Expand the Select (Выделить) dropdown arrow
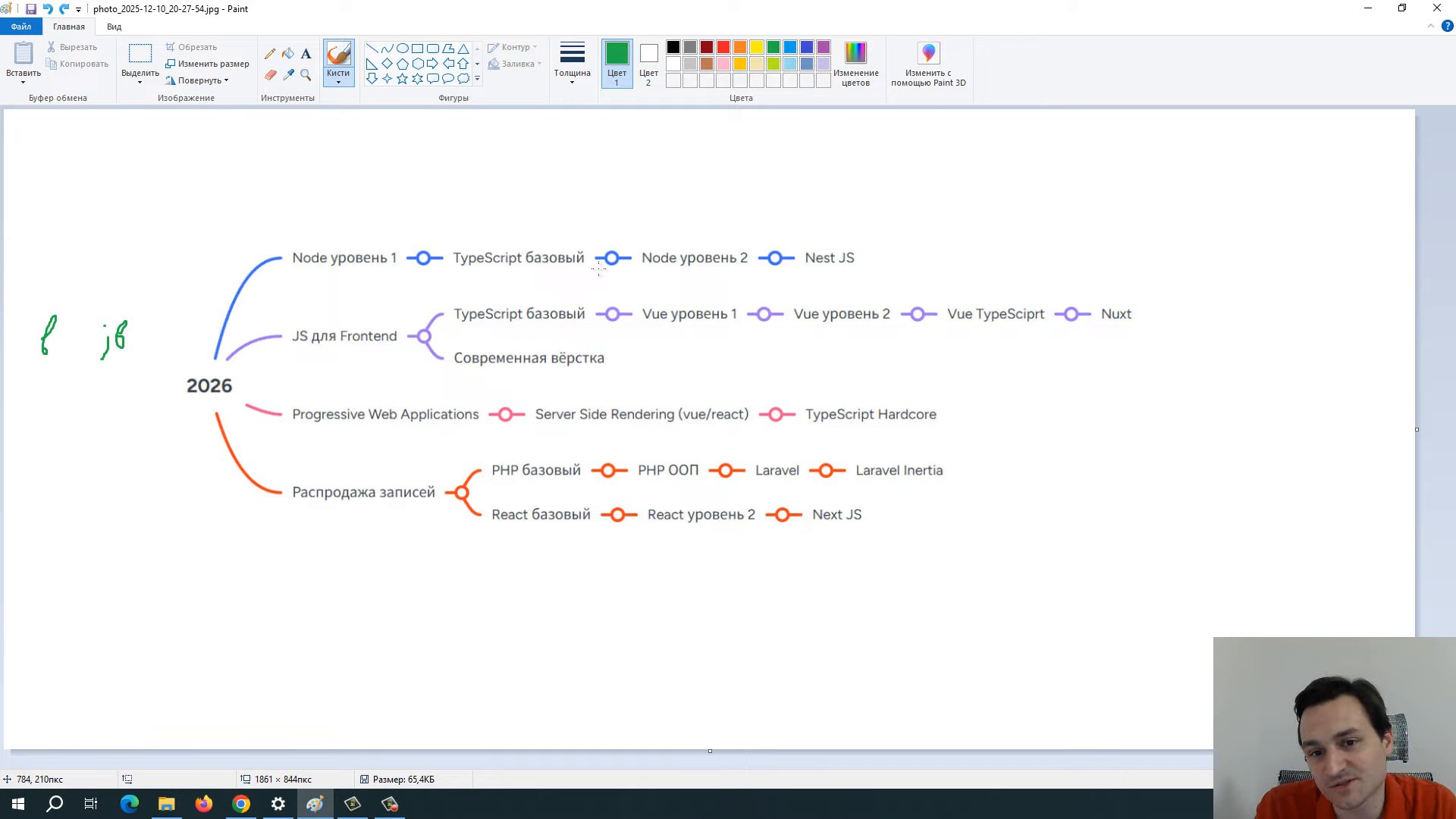The width and height of the screenshot is (1456, 819). 140,82
